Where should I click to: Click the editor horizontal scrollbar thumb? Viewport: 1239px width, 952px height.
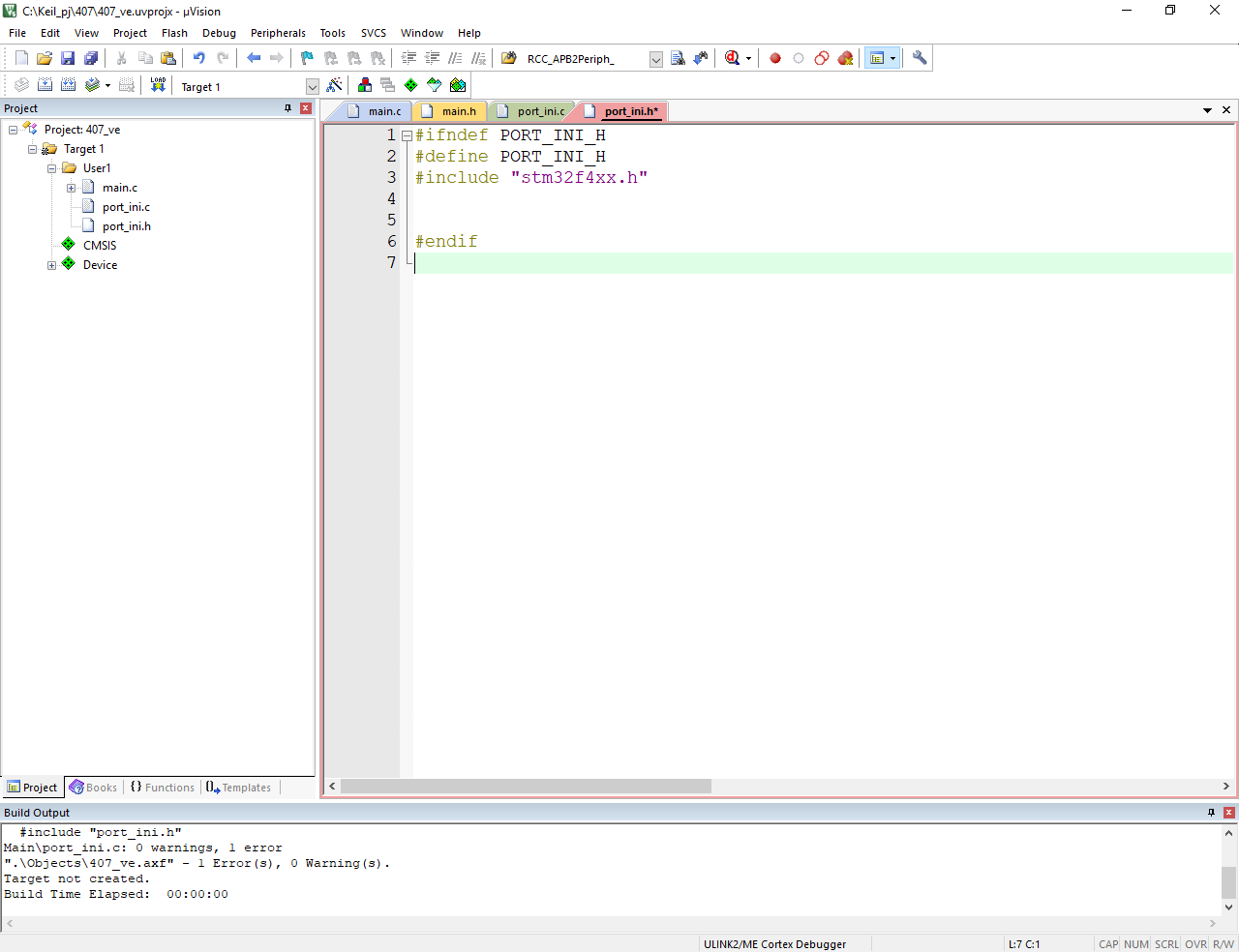[x=526, y=787]
